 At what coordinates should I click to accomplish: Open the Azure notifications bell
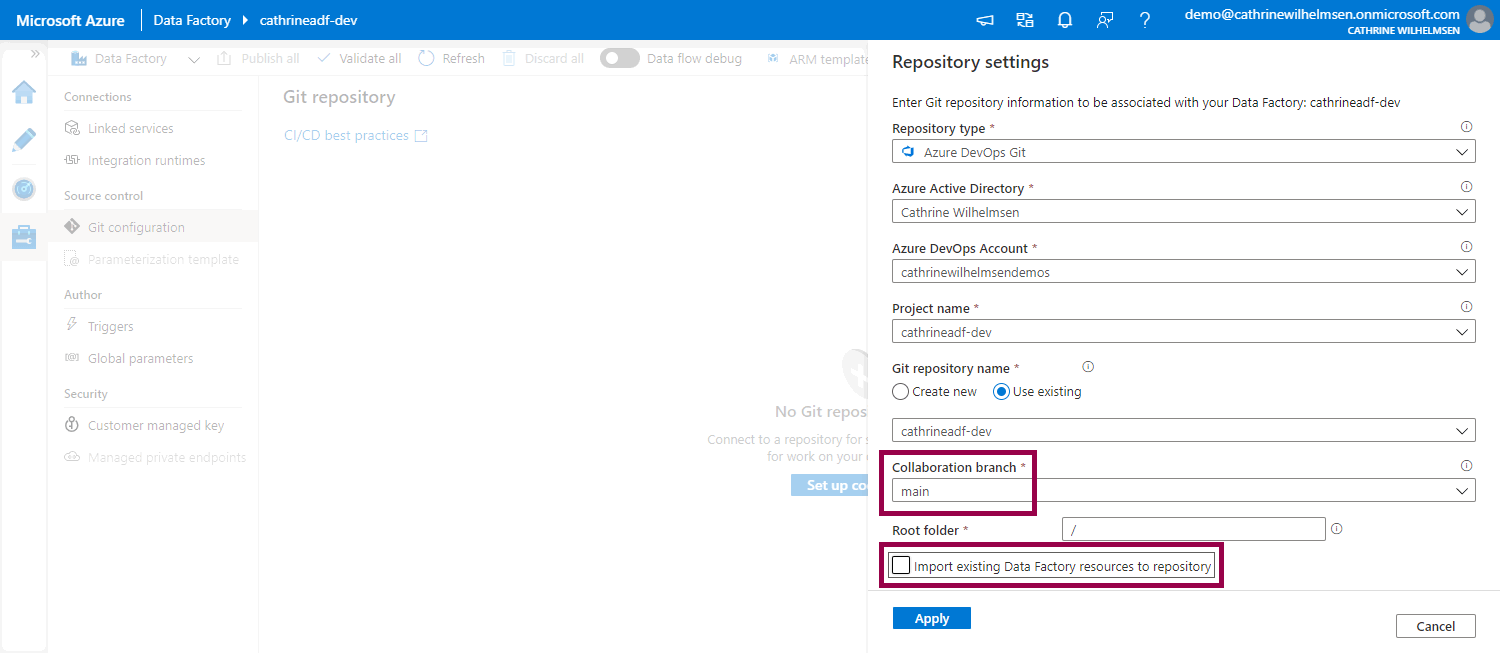1064,19
